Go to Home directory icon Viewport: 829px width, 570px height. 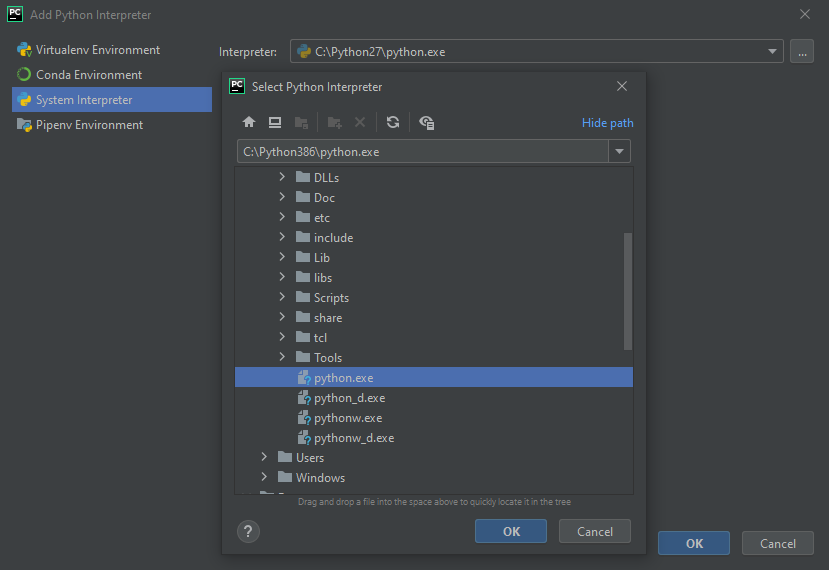[x=249, y=123]
